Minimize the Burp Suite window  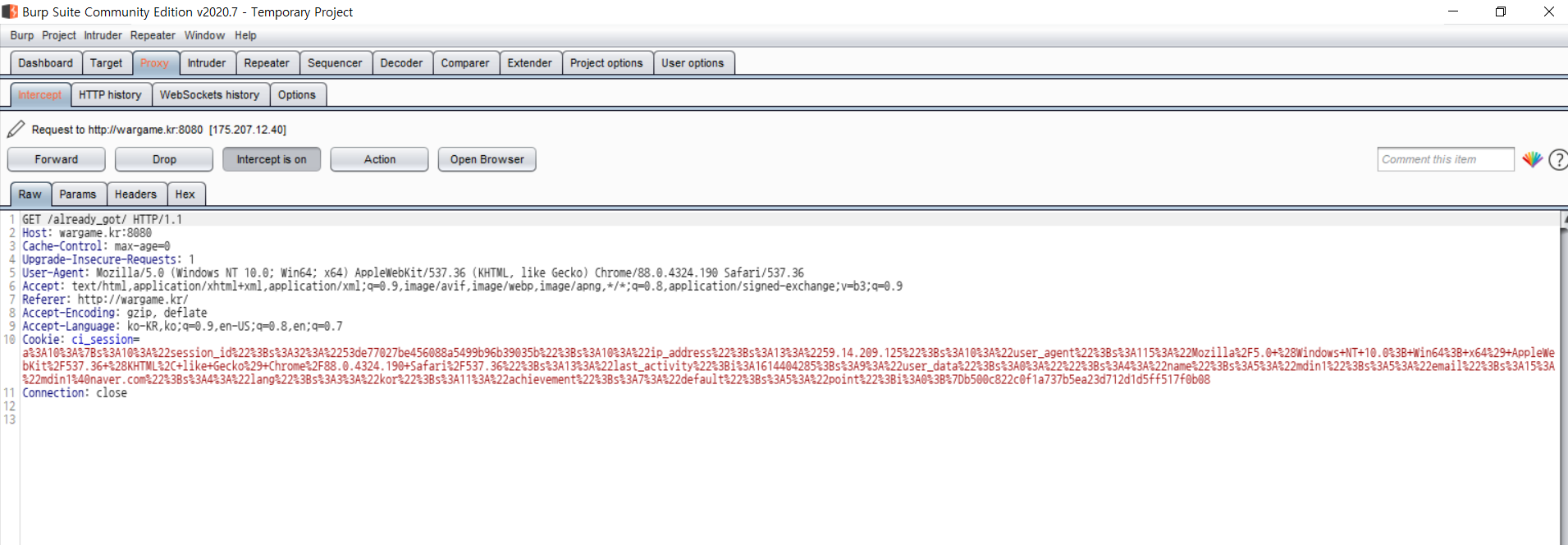click(x=1453, y=11)
